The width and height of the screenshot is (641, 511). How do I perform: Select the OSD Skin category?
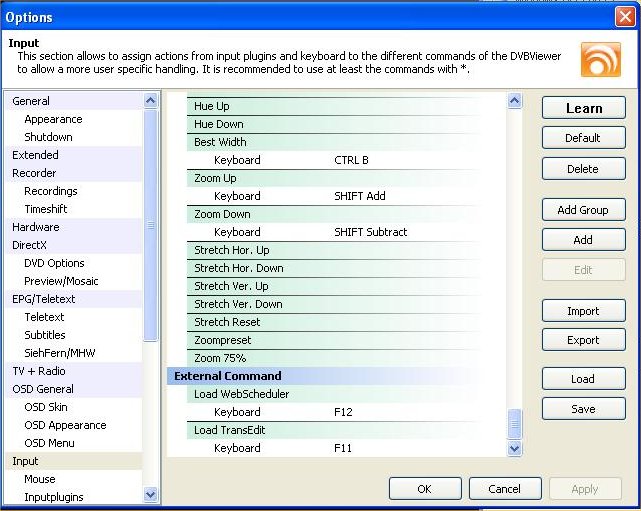click(x=46, y=407)
